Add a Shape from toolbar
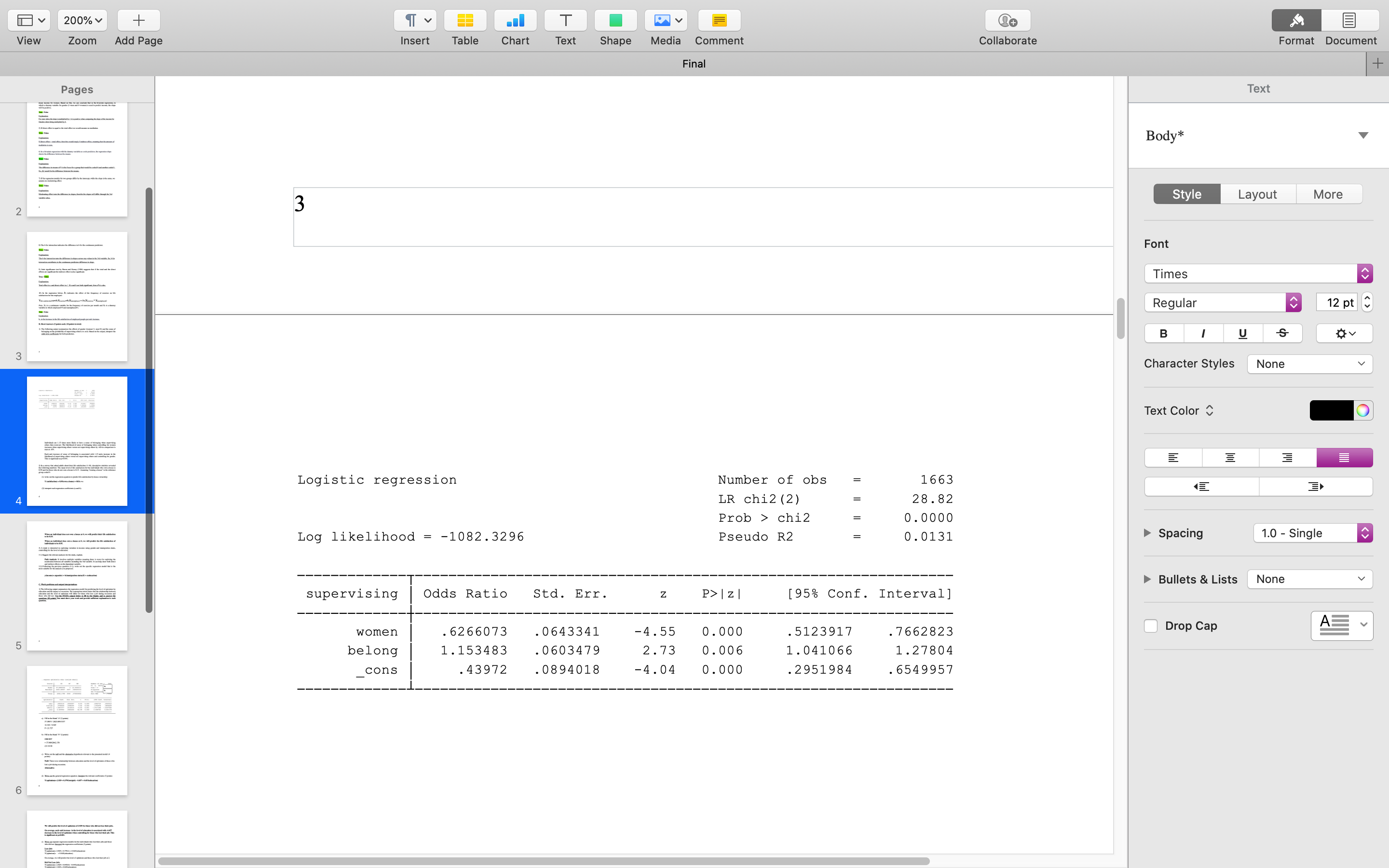The height and width of the screenshot is (868, 1389). point(615,21)
